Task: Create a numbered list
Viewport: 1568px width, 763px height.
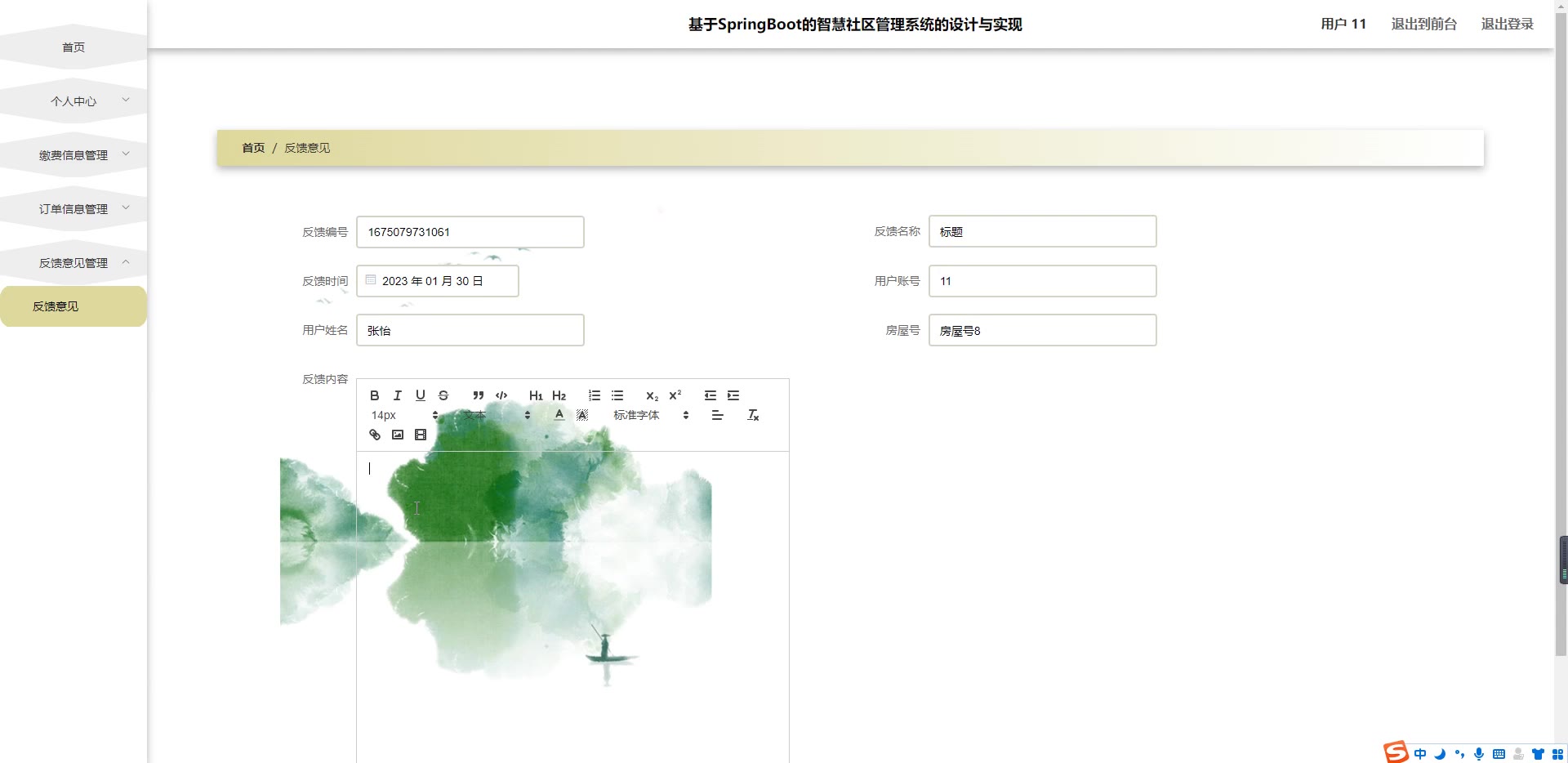Action: click(595, 395)
